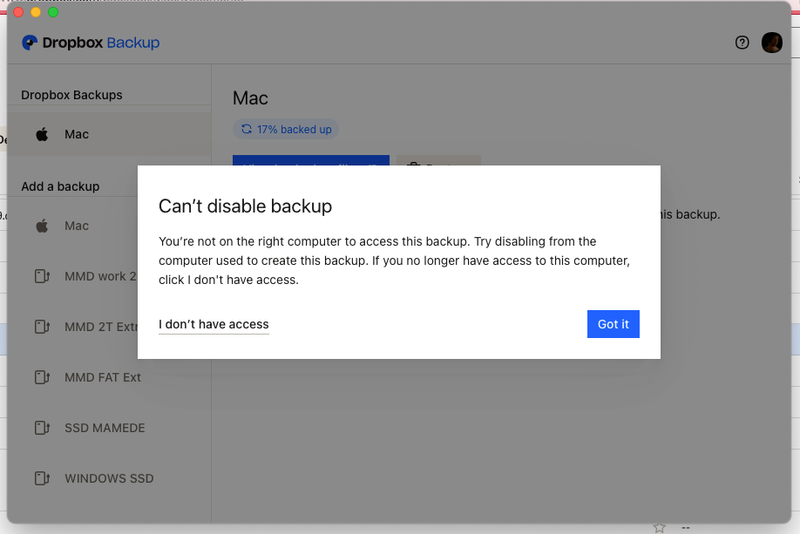Click the 17% backed up status badge
This screenshot has height=534, width=800.
pos(286,129)
